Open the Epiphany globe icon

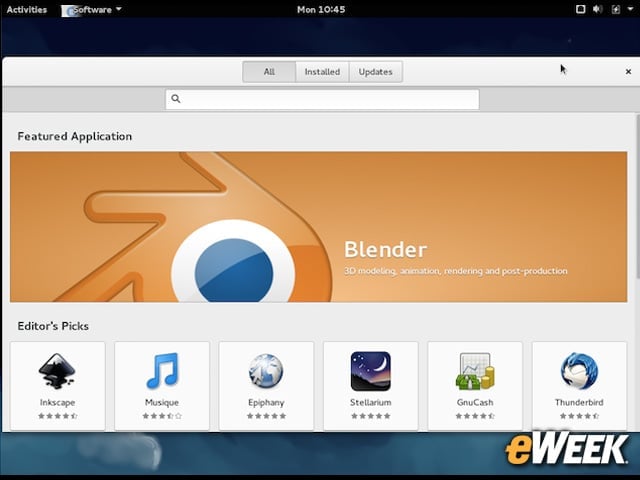click(x=266, y=371)
